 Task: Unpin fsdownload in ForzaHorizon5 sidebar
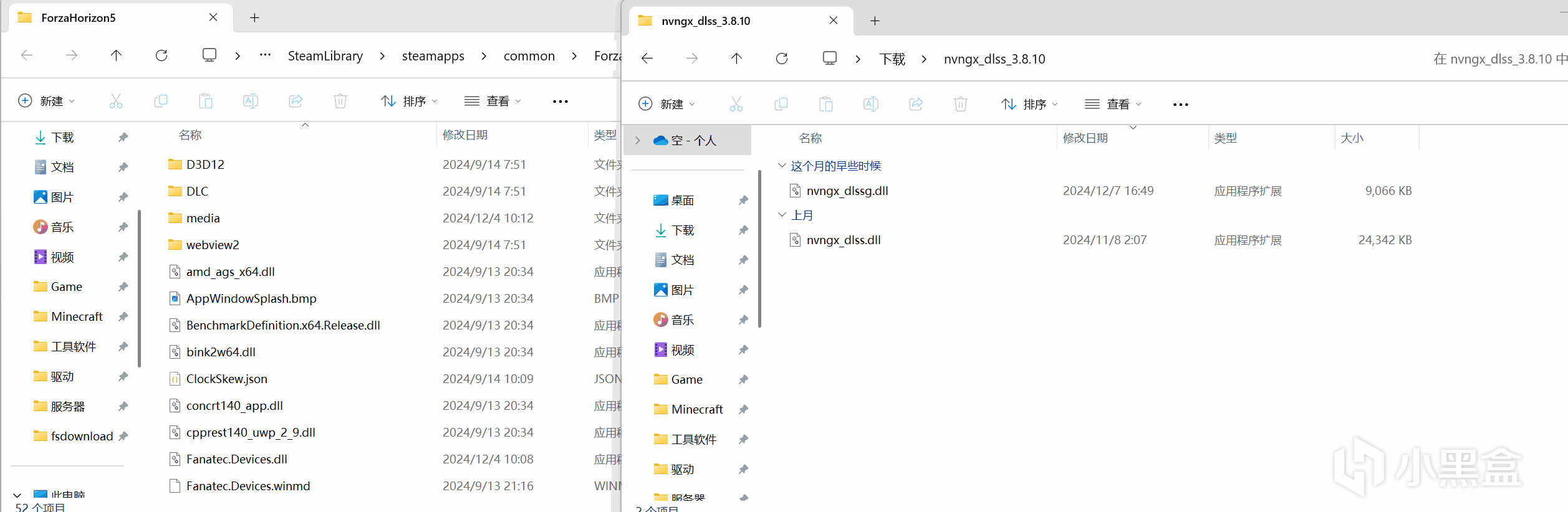point(123,437)
